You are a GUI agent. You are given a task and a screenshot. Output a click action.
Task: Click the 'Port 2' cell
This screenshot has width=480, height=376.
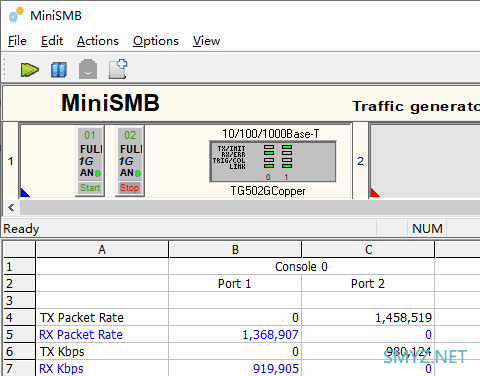point(368,284)
